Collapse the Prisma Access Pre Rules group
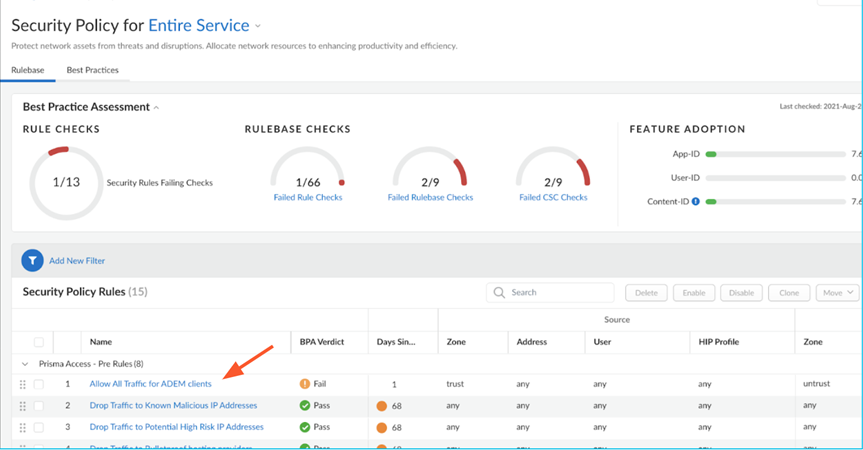The height and width of the screenshot is (450, 863). (x=25, y=364)
